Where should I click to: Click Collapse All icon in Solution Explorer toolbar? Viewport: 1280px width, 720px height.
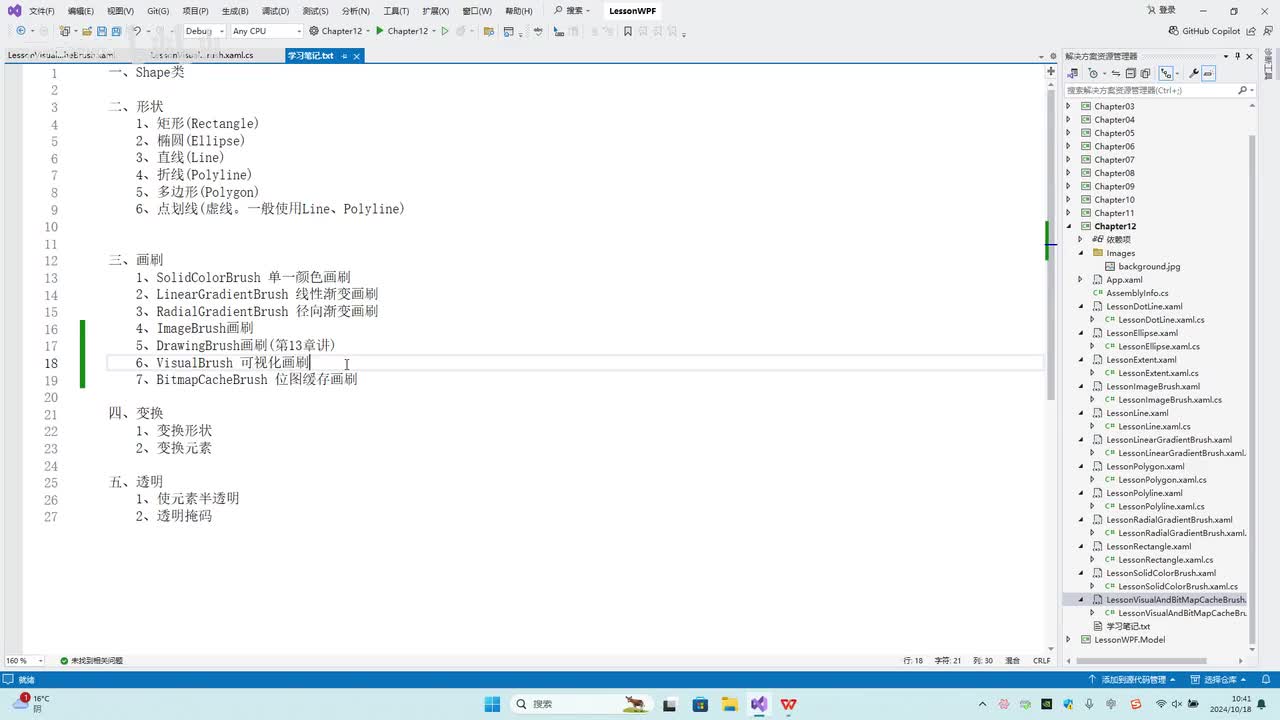(1131, 73)
